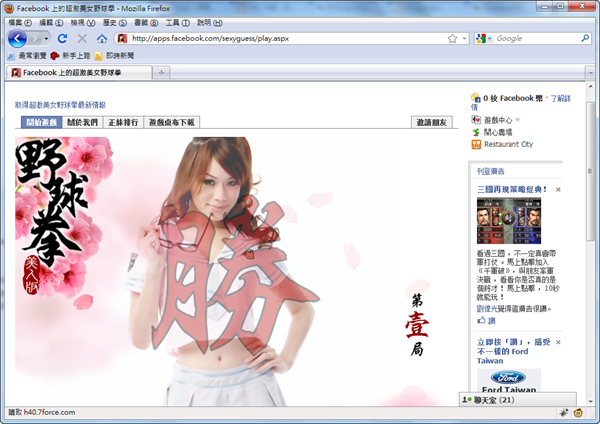This screenshot has width=600, height=424.
Task: Go to the home page icon
Action: pos(101,38)
